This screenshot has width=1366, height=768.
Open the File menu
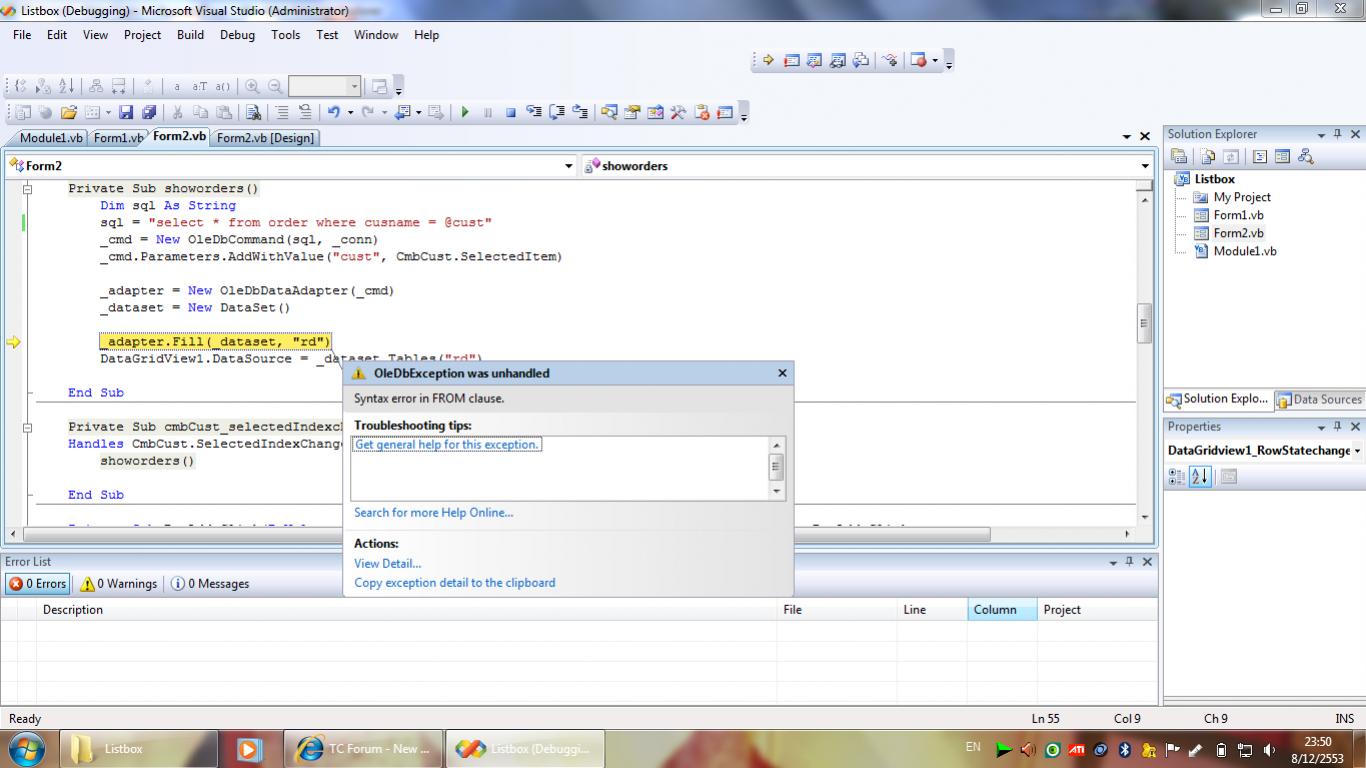coord(22,34)
